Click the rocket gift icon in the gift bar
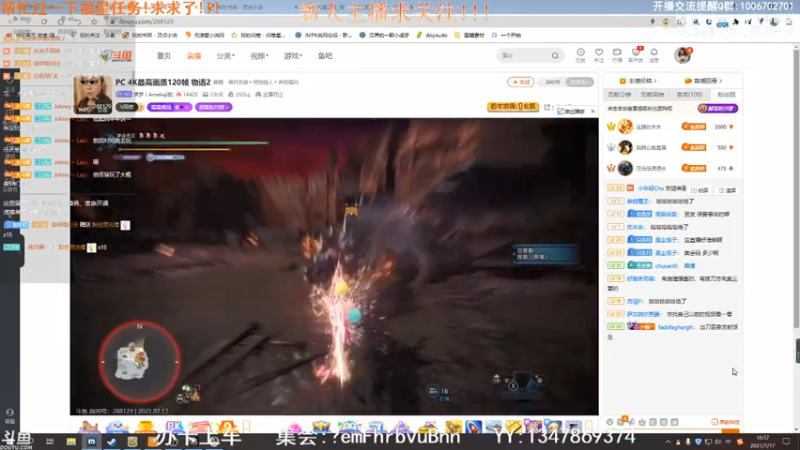The image size is (800, 450). pos(473,427)
